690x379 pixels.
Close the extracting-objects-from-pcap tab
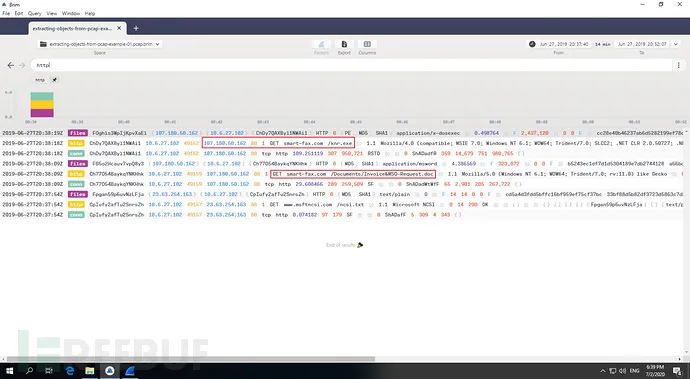119,28
